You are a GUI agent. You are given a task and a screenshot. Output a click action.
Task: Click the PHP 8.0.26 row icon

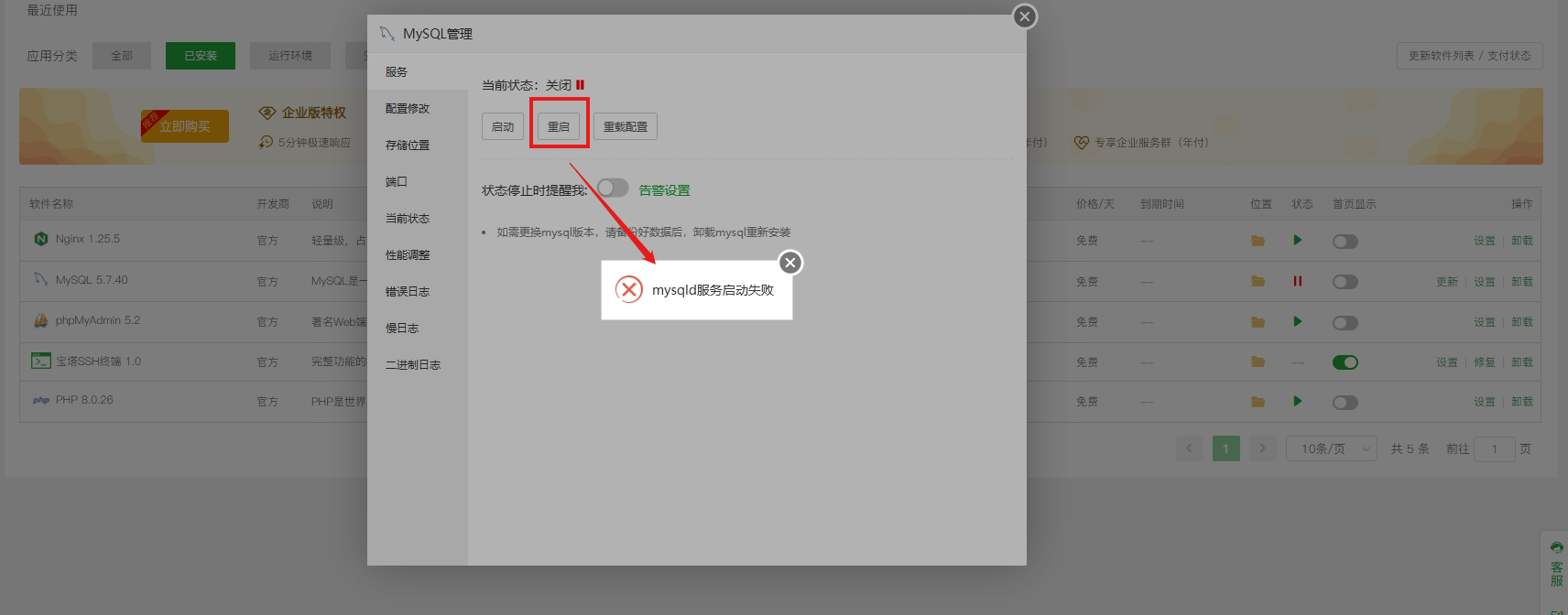[x=40, y=400]
